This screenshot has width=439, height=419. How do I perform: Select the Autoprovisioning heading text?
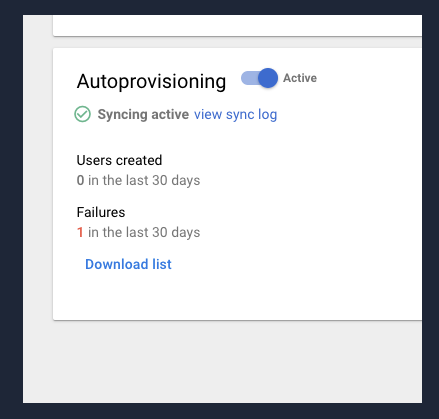pyautogui.click(x=151, y=81)
